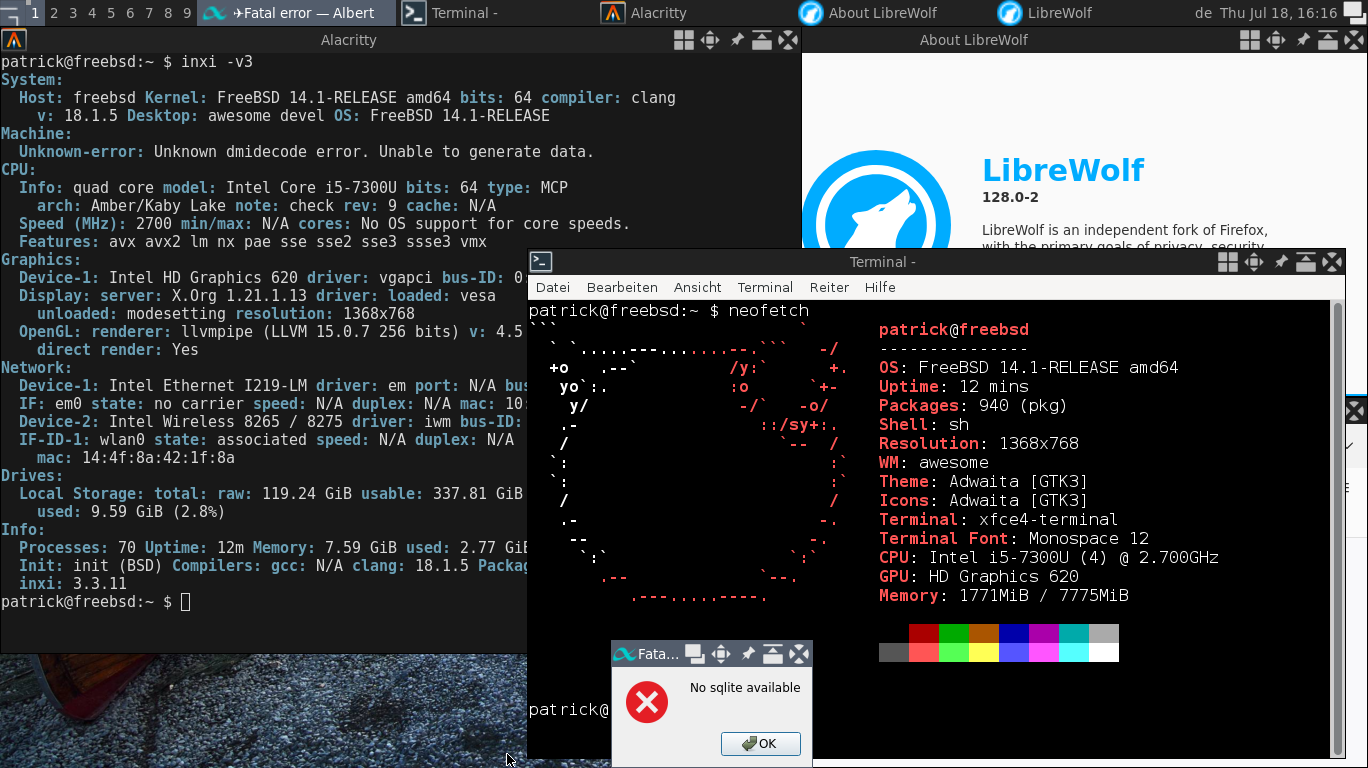Click the Alacritty prompt cursor on last line
The height and width of the screenshot is (768, 1368).
185,602
